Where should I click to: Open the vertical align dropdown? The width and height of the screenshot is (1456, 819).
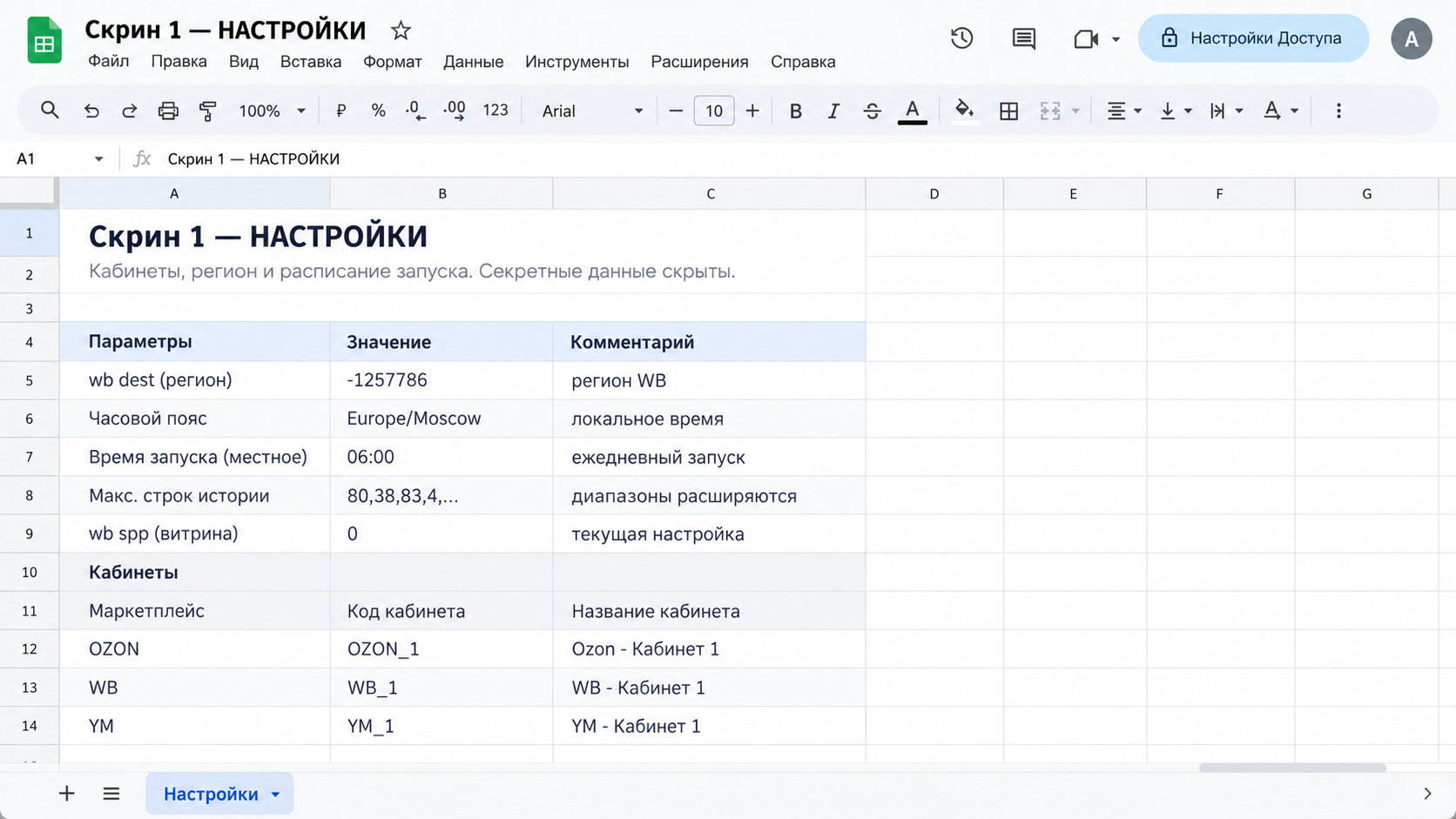[1176, 111]
